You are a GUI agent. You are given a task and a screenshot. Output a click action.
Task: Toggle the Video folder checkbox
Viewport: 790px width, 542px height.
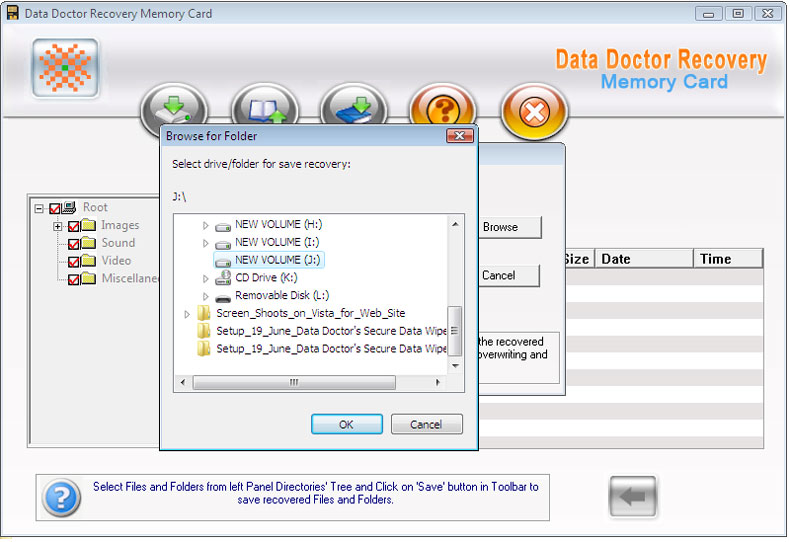click(74, 262)
